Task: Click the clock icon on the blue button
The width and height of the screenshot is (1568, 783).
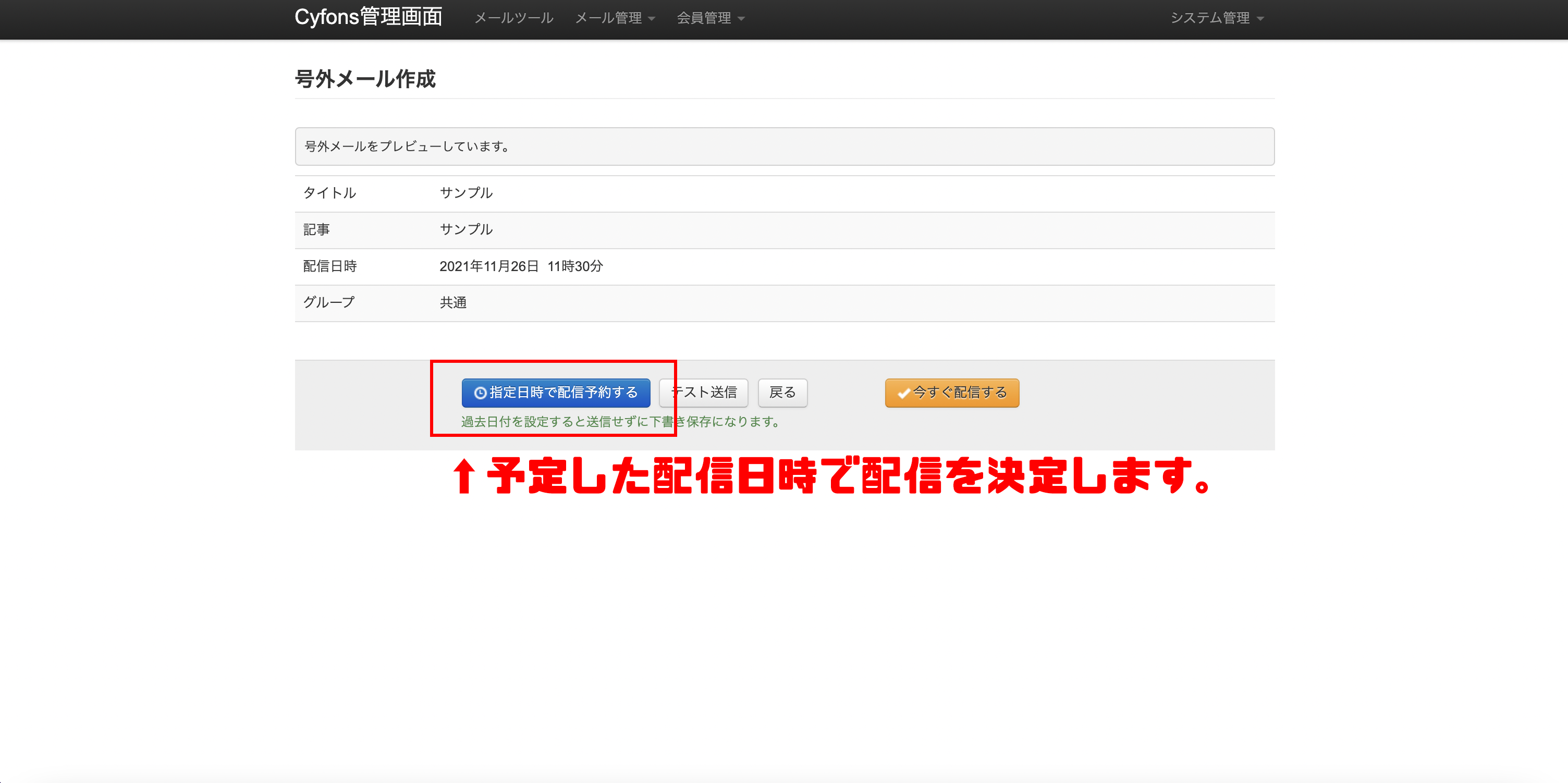Action: (x=480, y=394)
